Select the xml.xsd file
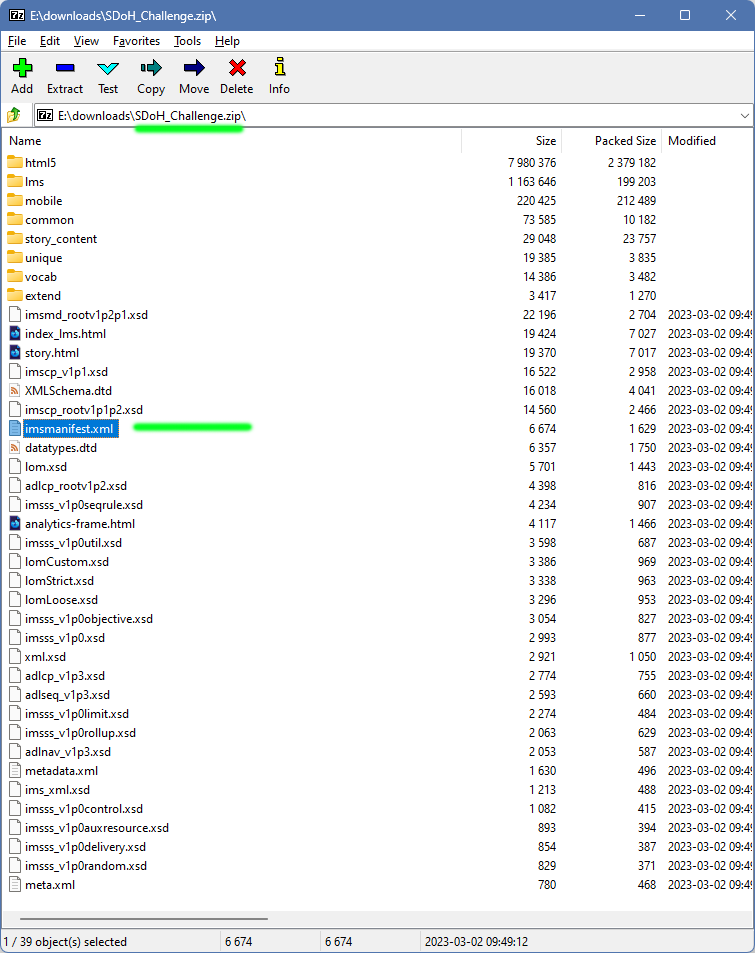The width and height of the screenshot is (755, 953). pyautogui.click(x=46, y=657)
